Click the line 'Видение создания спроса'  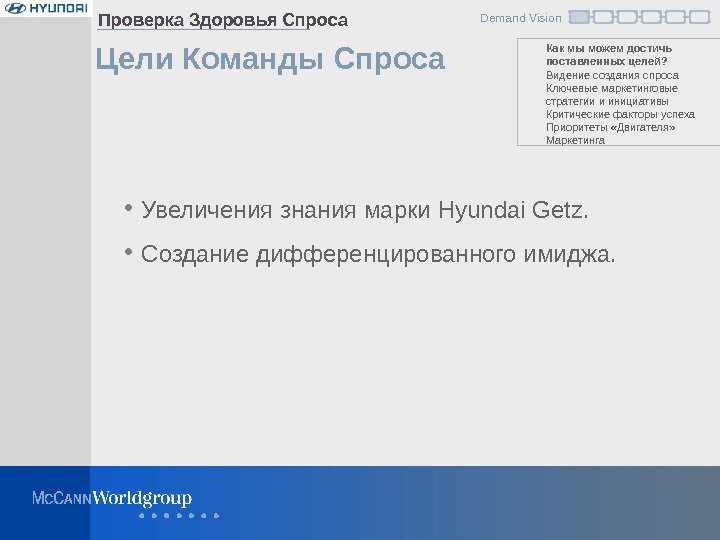coord(612,75)
